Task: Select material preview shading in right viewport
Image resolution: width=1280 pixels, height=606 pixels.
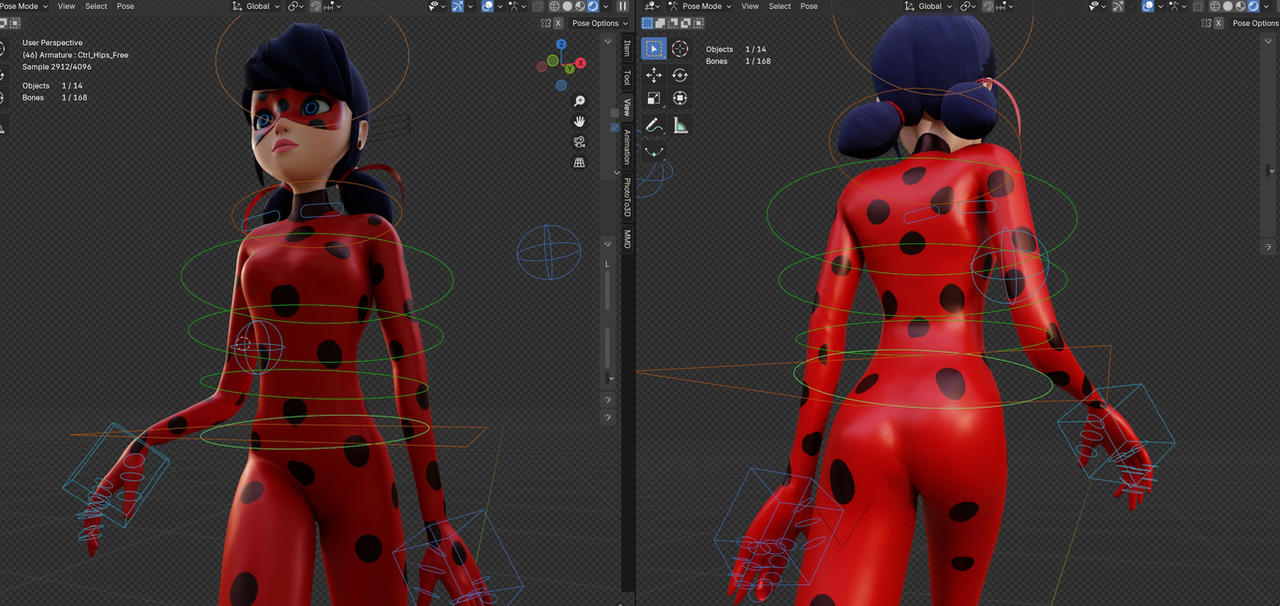Action: coord(1240,6)
